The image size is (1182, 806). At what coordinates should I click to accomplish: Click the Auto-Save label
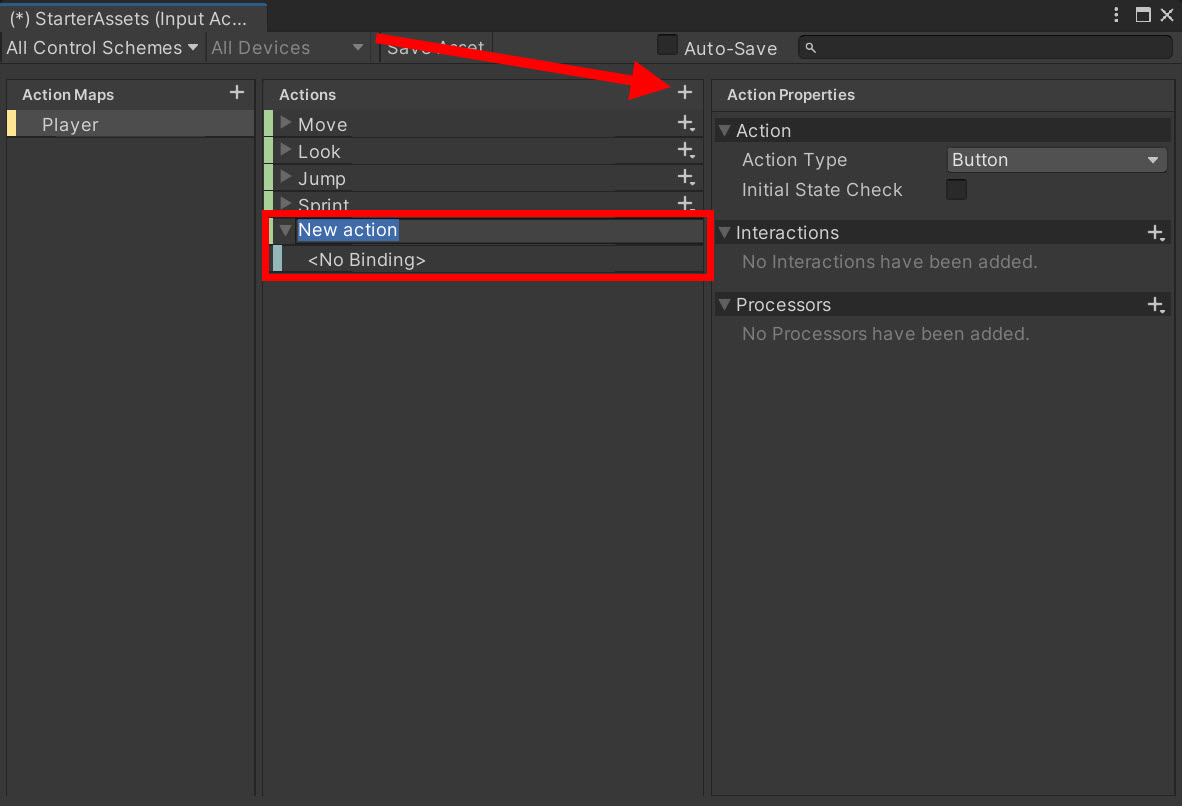(730, 48)
